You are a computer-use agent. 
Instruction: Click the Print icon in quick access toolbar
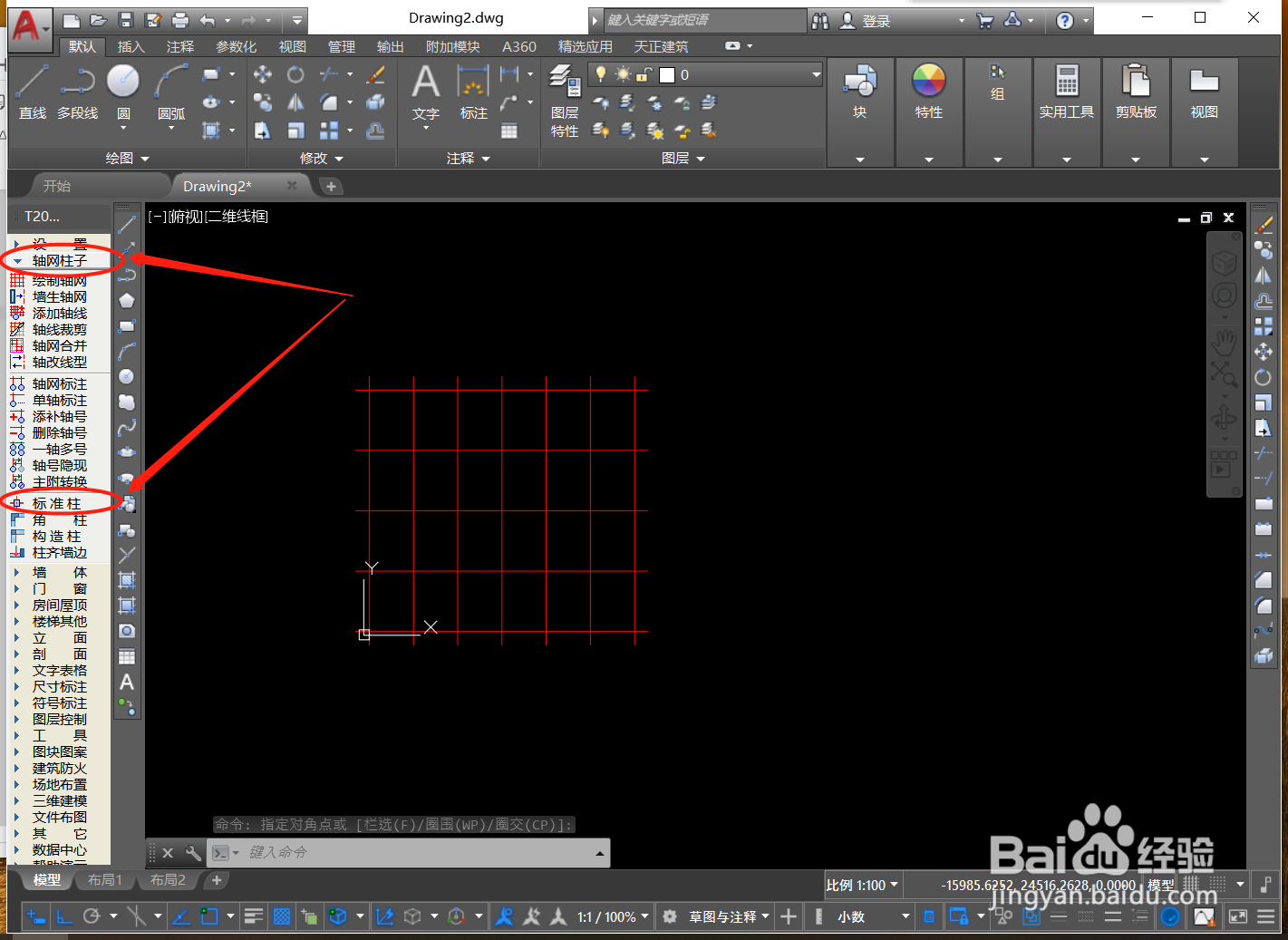[180, 20]
